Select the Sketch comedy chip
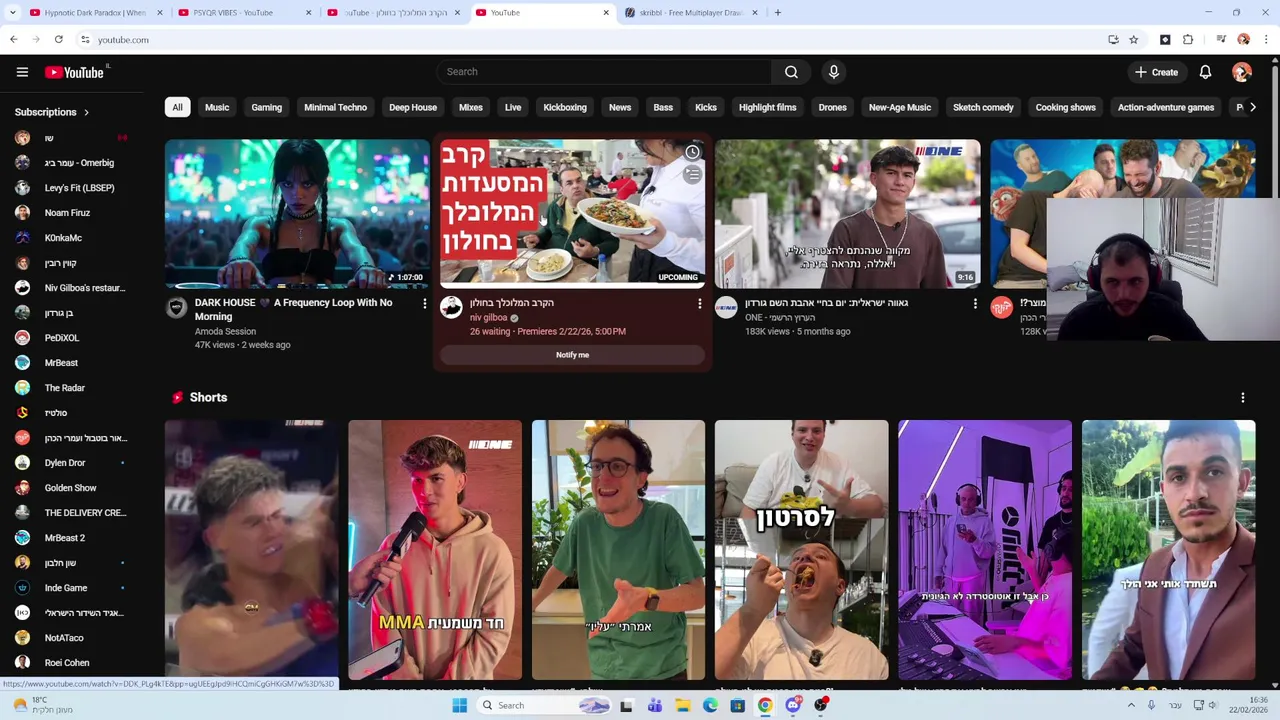Image resolution: width=1280 pixels, height=720 pixels. click(983, 107)
